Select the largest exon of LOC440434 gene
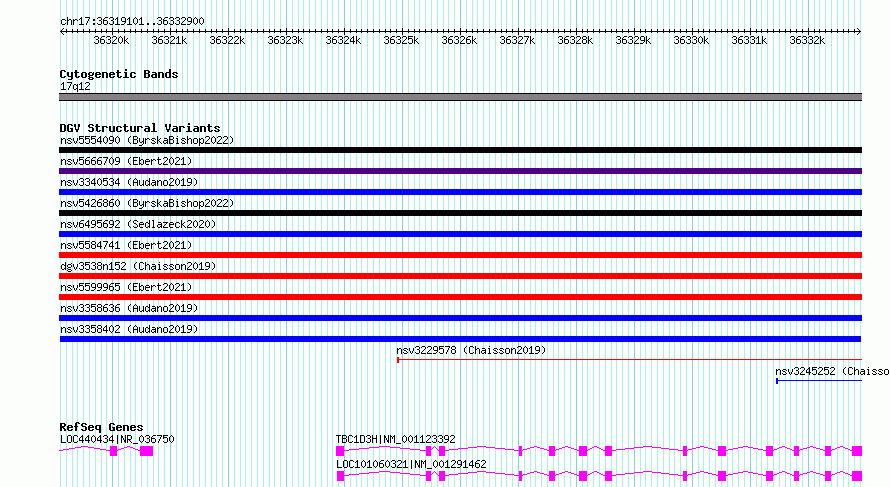This screenshot has width=890, height=487. (x=146, y=451)
